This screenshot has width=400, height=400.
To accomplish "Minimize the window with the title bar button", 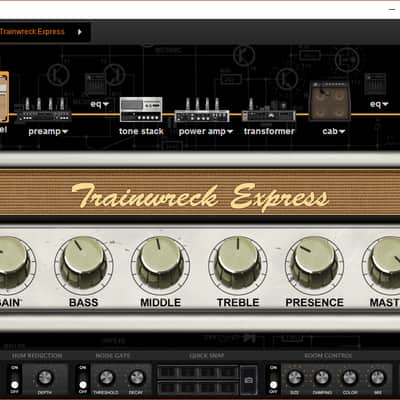I will pos(392,9).
